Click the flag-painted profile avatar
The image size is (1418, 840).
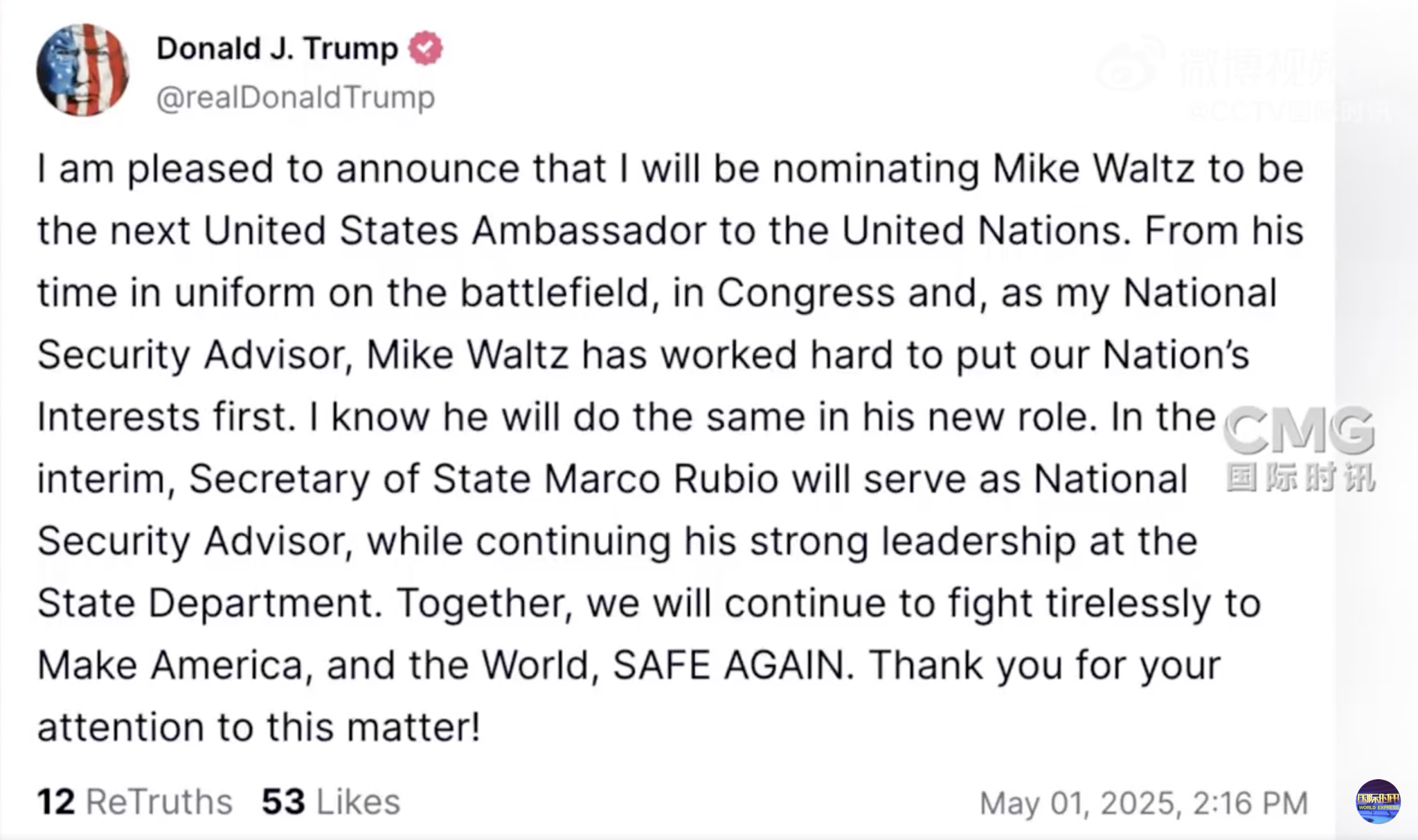point(83,70)
